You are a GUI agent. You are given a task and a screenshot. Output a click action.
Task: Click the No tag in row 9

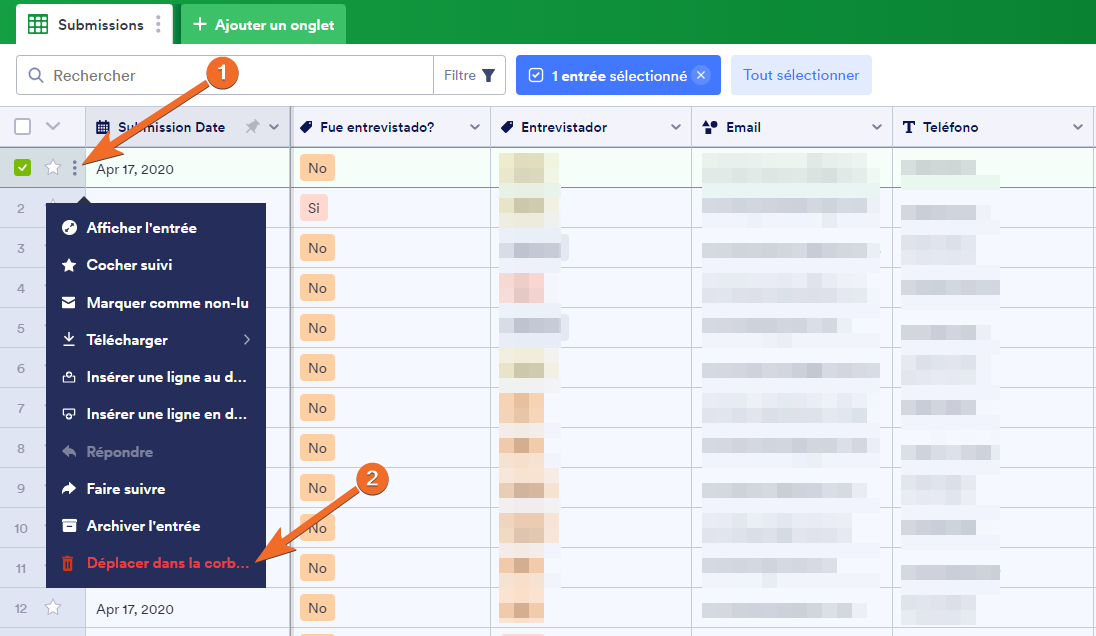pos(317,488)
